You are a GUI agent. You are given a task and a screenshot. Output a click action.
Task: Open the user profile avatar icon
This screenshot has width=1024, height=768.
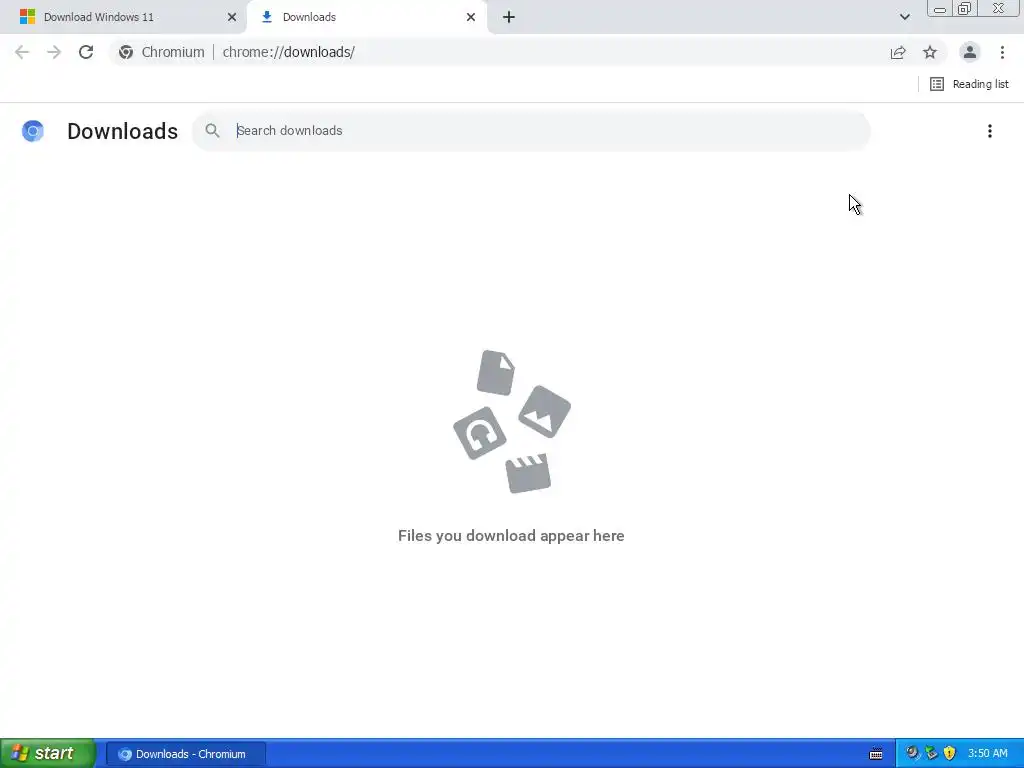(x=970, y=52)
